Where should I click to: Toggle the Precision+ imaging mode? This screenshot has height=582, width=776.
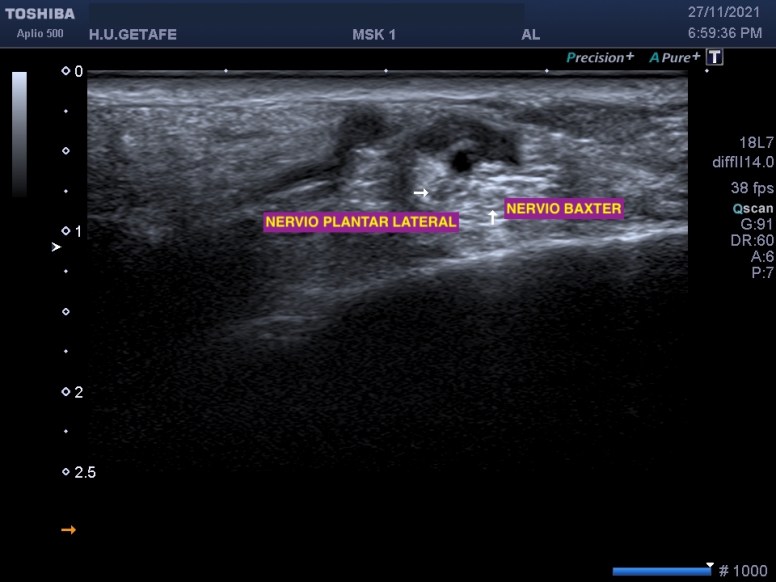599,57
